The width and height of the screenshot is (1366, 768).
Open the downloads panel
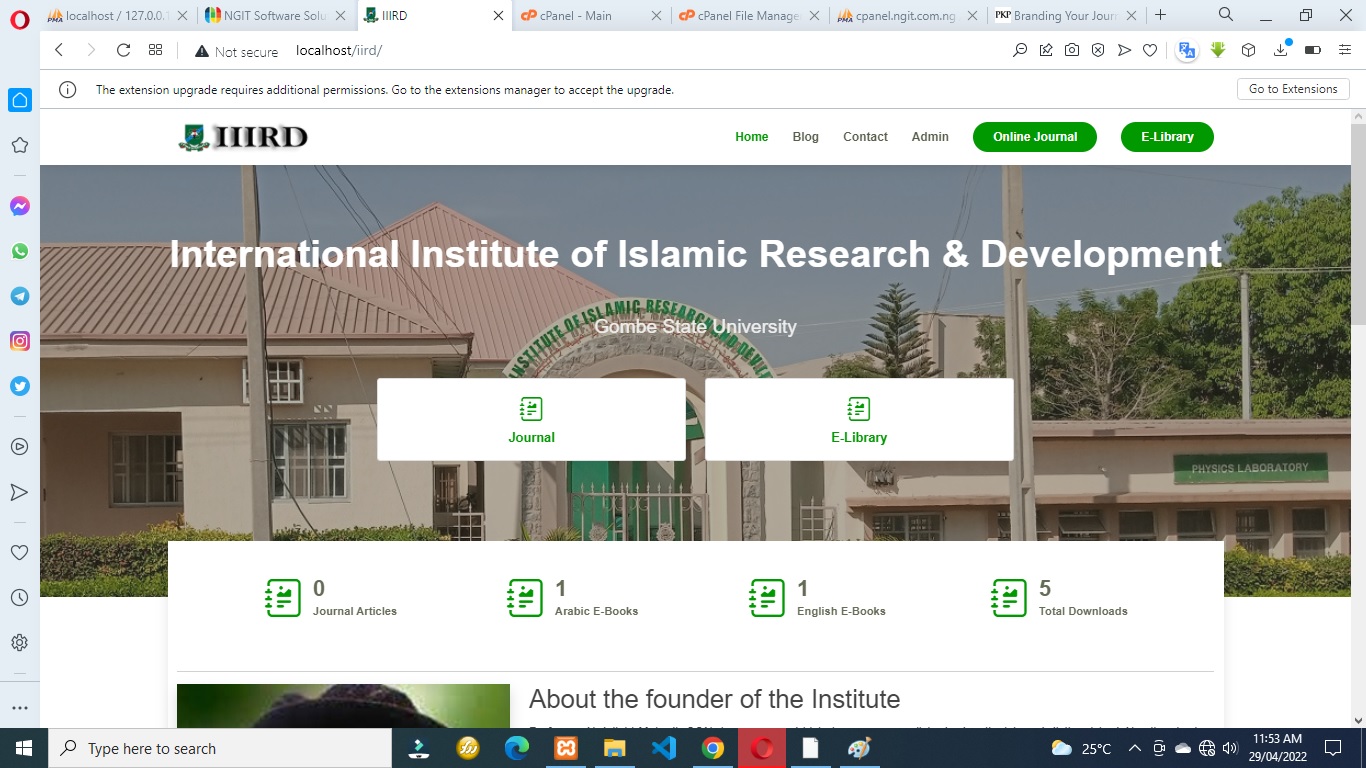tap(1281, 50)
